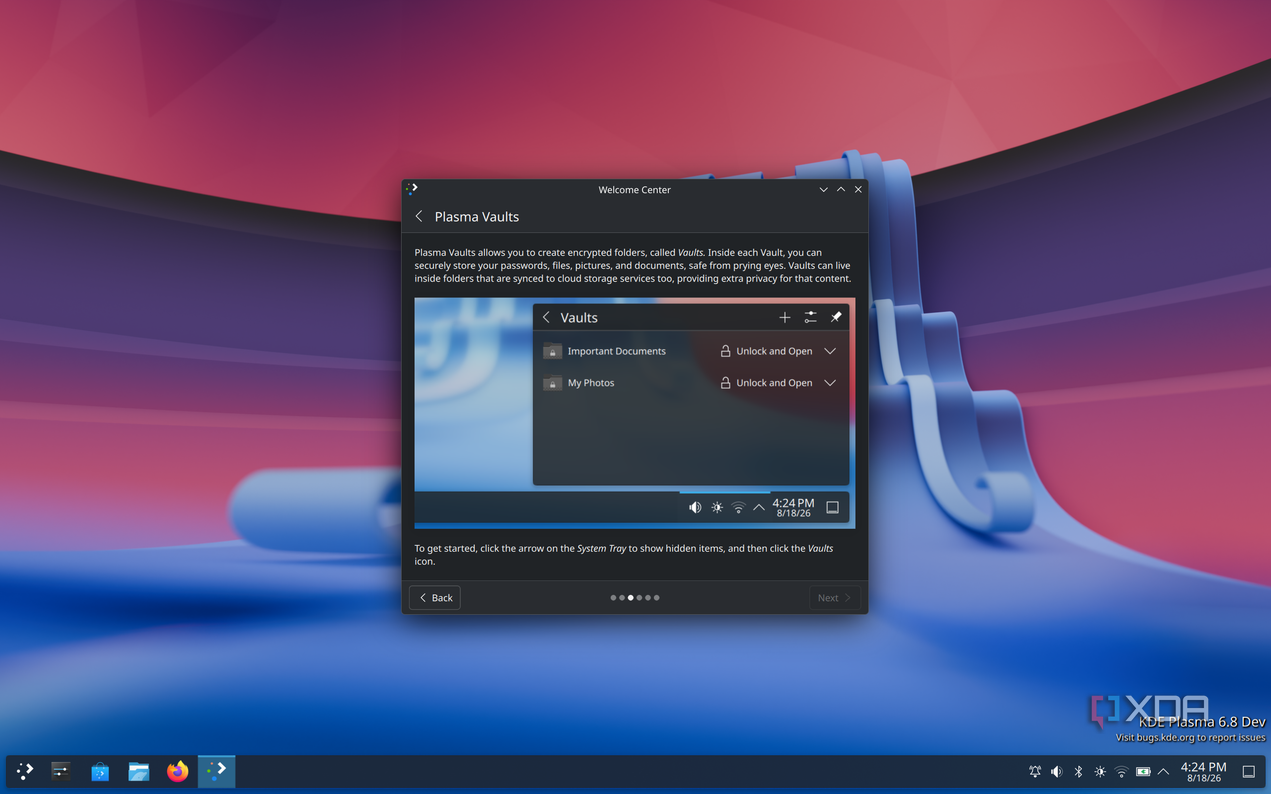Open the Discover software store icon
Image resolution: width=1271 pixels, height=794 pixels.
point(100,771)
